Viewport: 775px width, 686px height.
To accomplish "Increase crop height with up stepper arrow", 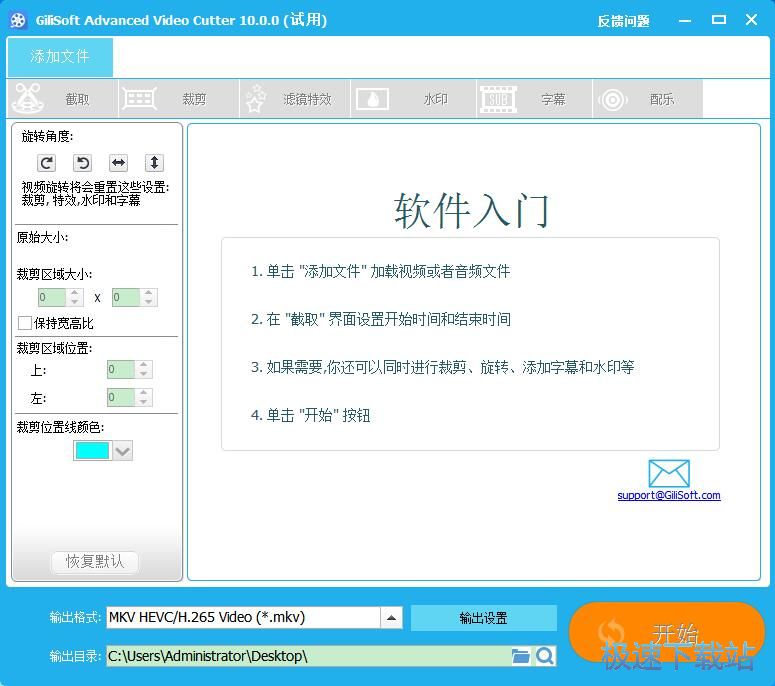I will (x=149, y=293).
